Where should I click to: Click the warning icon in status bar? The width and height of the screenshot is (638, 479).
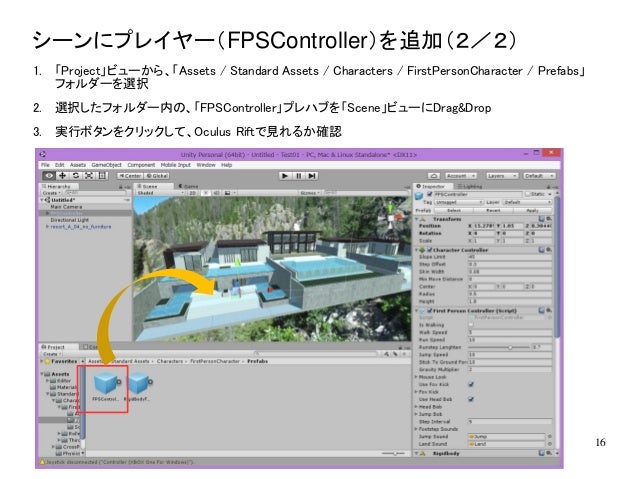tap(42, 462)
